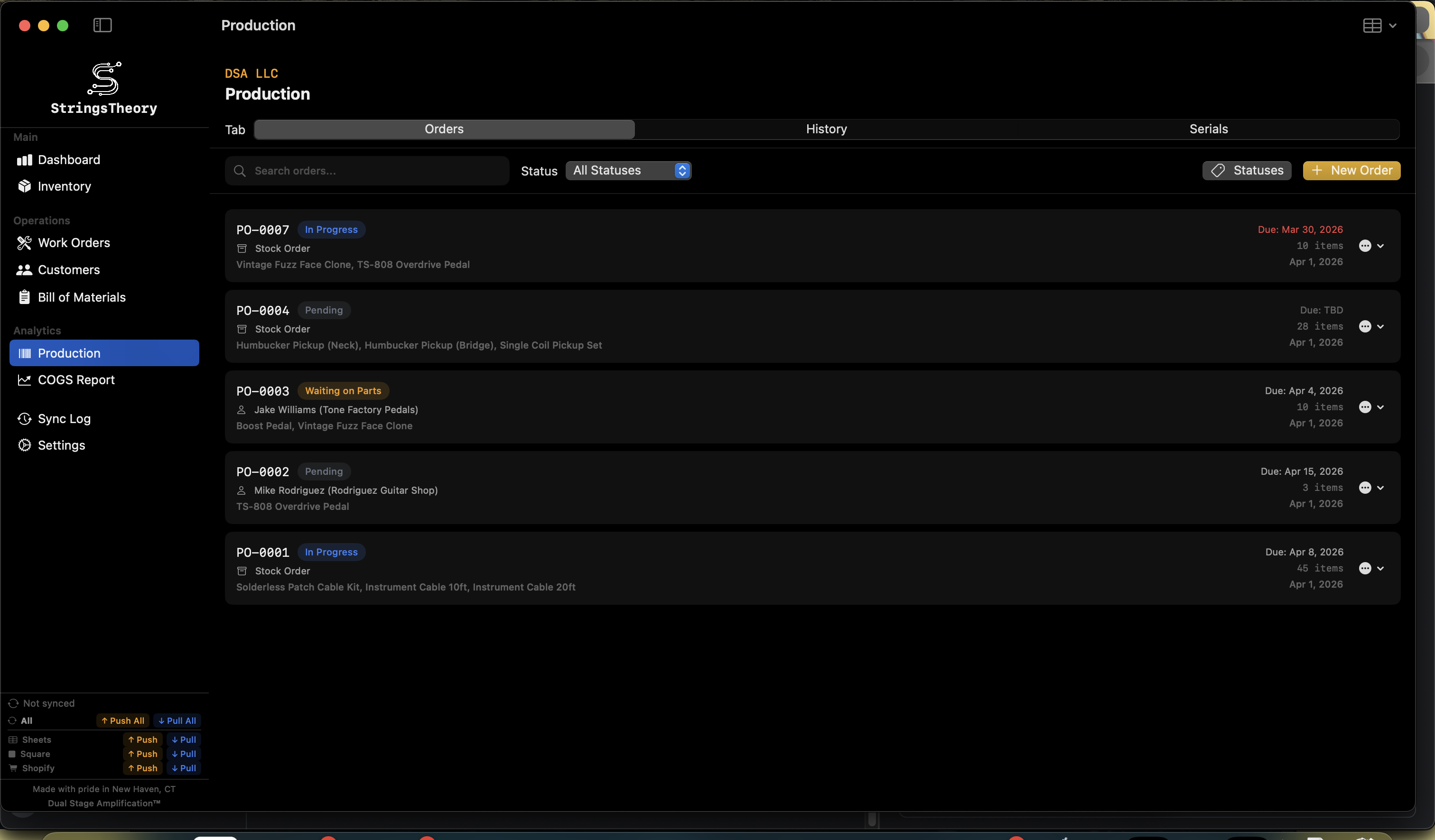
Task: Click the grid view icon top right
Action: point(1371,25)
